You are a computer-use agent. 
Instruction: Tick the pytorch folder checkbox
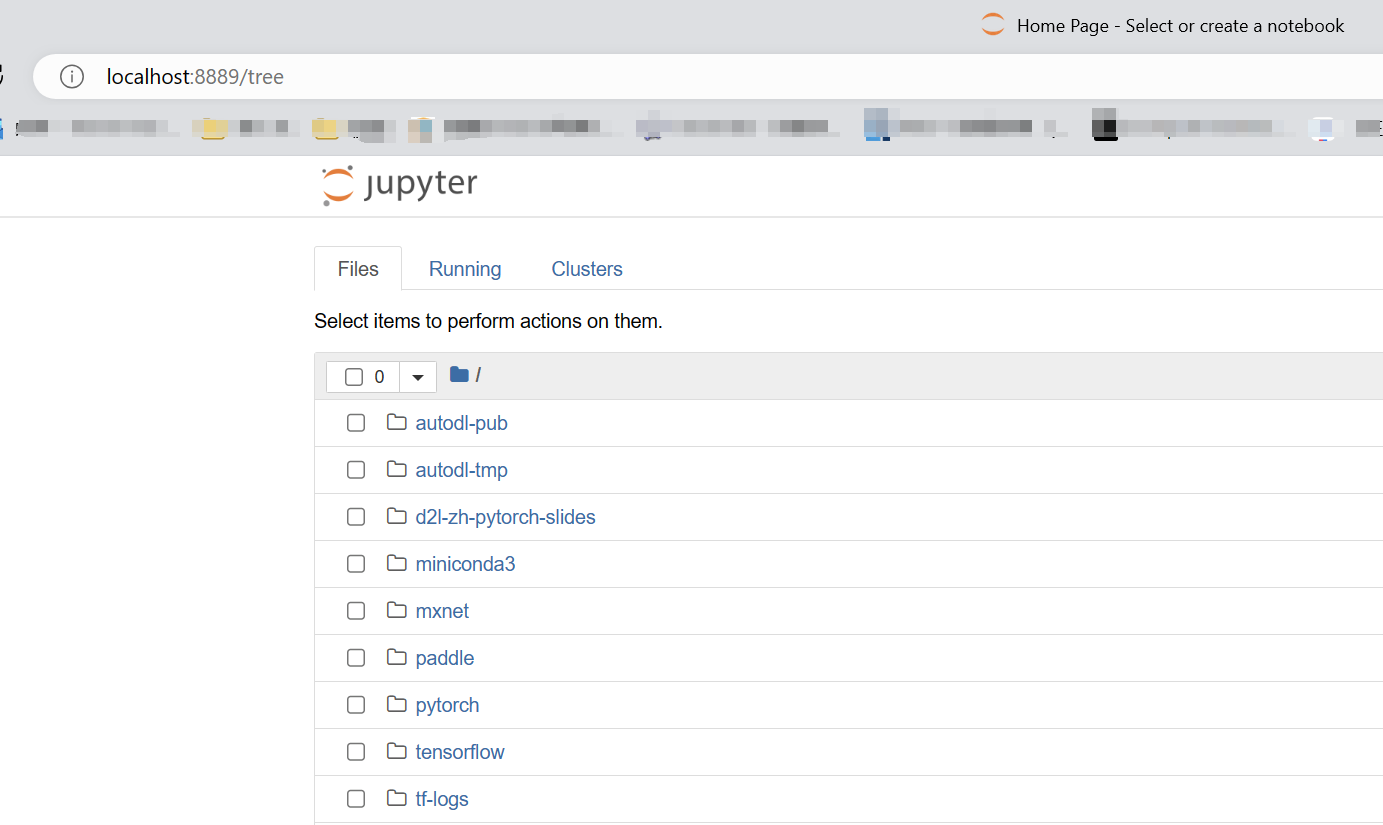[x=356, y=705]
